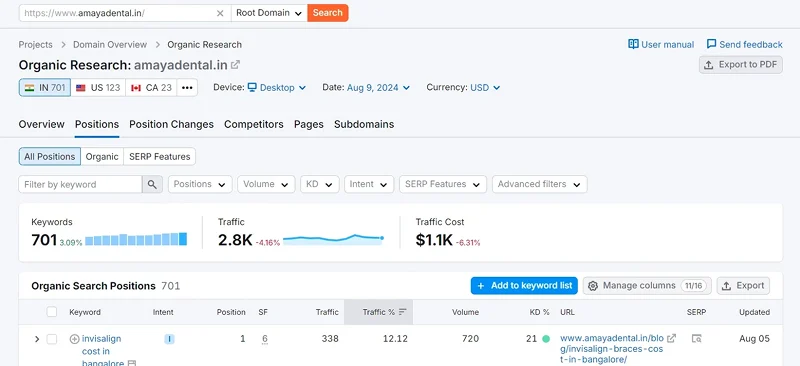Viewport: 800px width, 366px height.
Task: Open amayadental.in external link icon in title
Action: (x=235, y=65)
